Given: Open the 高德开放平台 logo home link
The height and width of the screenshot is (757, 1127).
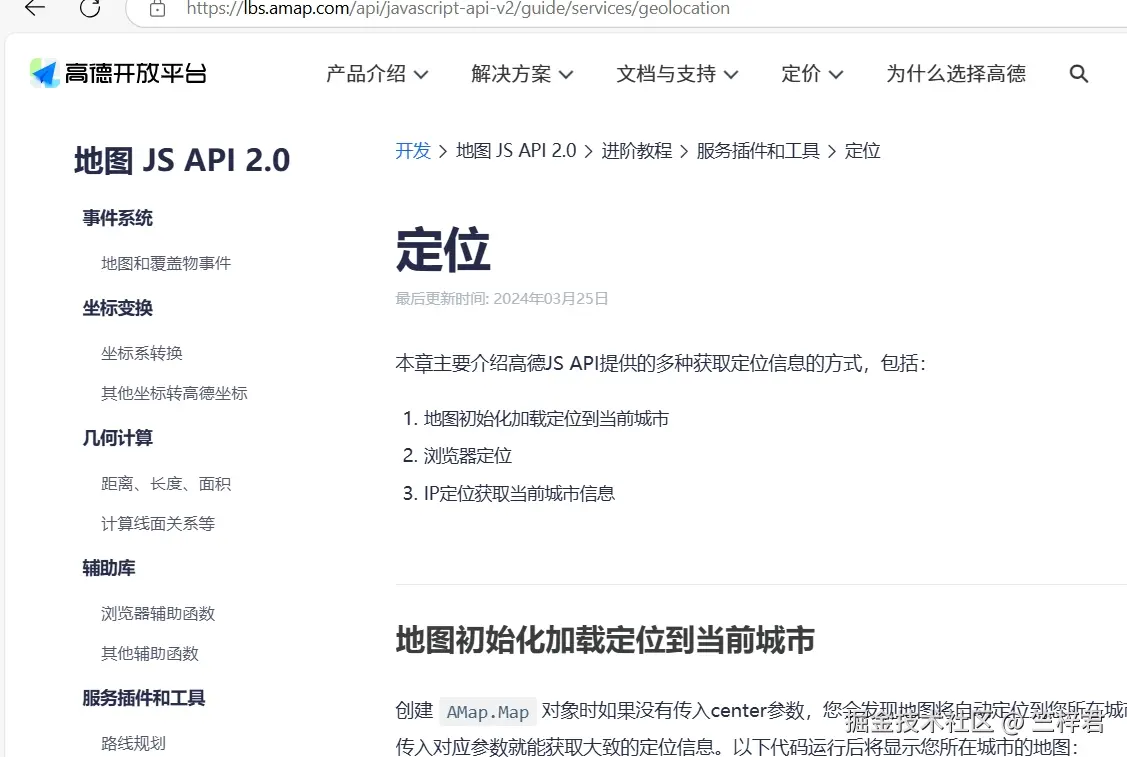Looking at the screenshot, I should click(x=119, y=73).
